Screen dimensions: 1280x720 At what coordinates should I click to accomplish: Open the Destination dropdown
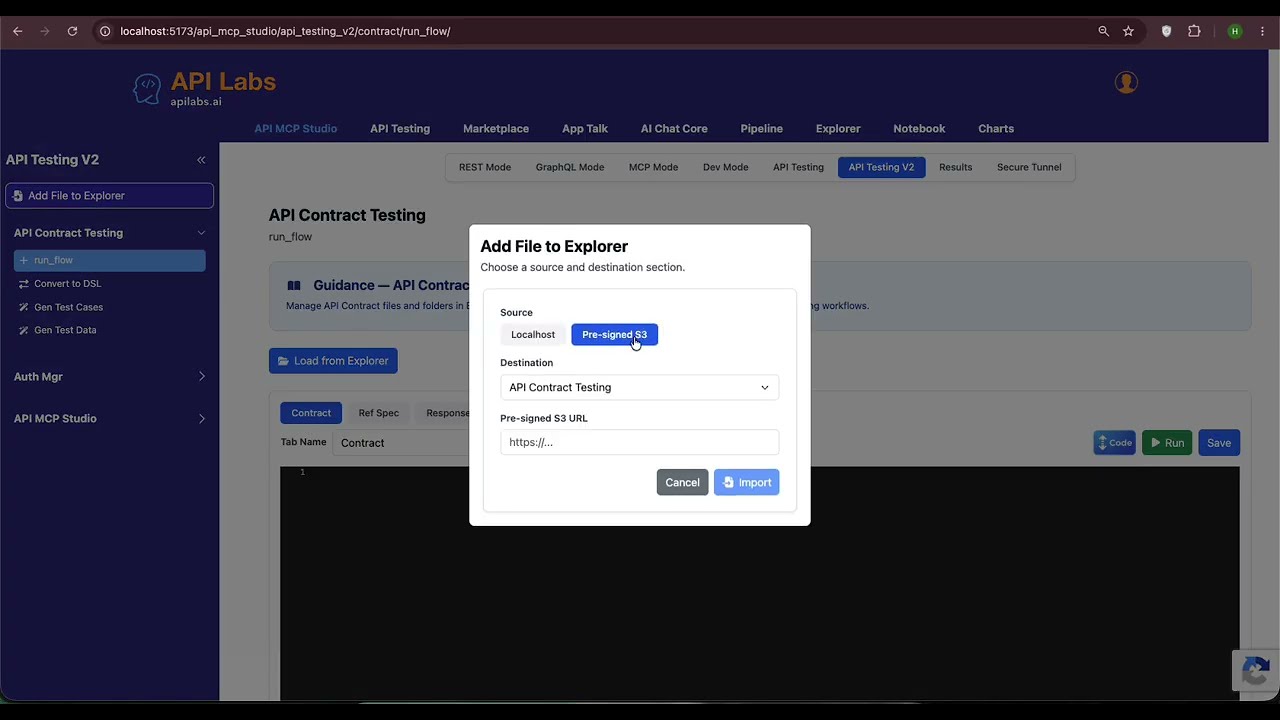pos(639,388)
